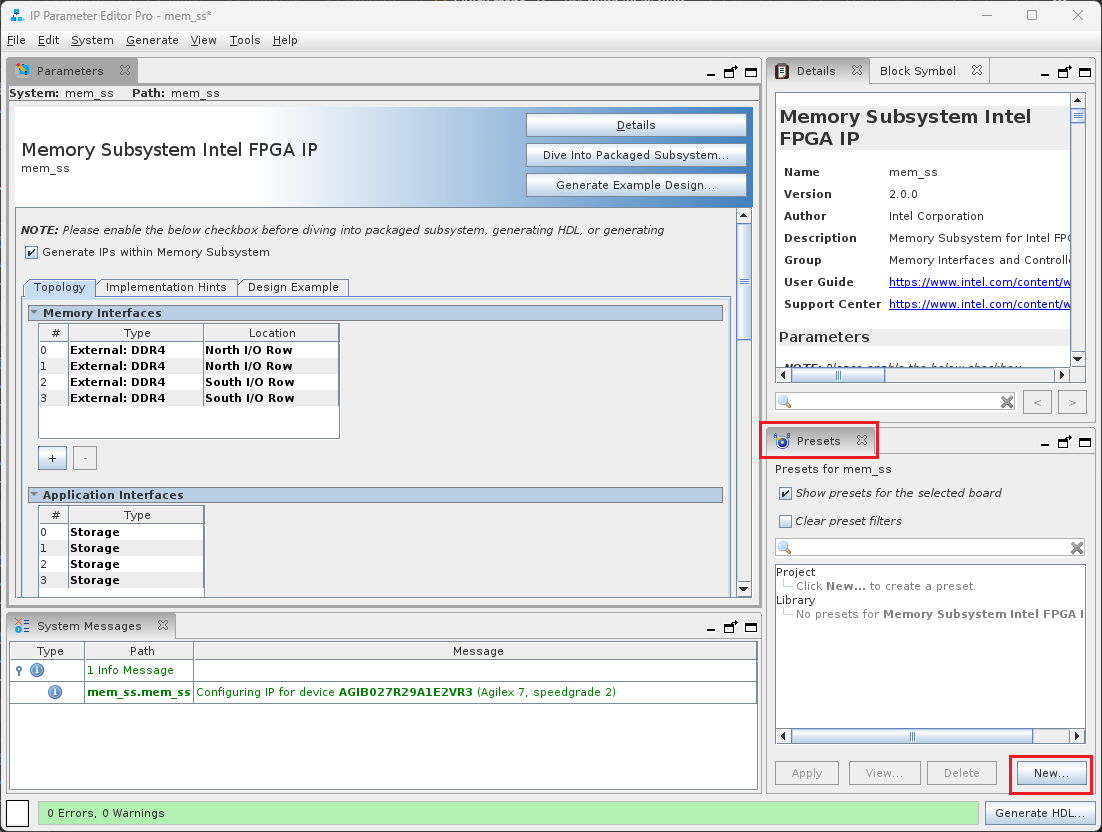The height and width of the screenshot is (832, 1102).
Task: Close the System Messages tab via its X icon
Action: [x=162, y=626]
